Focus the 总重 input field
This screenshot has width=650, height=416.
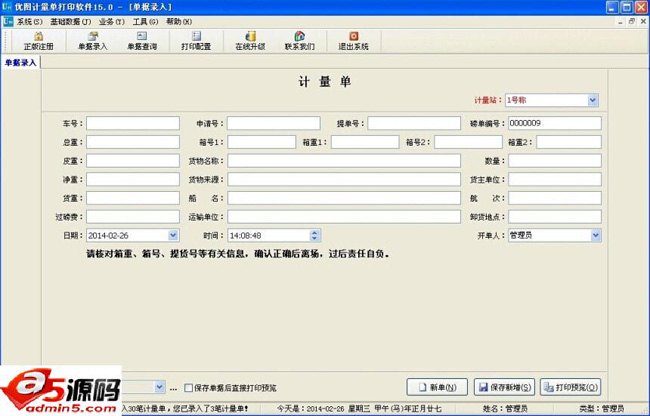click(x=133, y=142)
